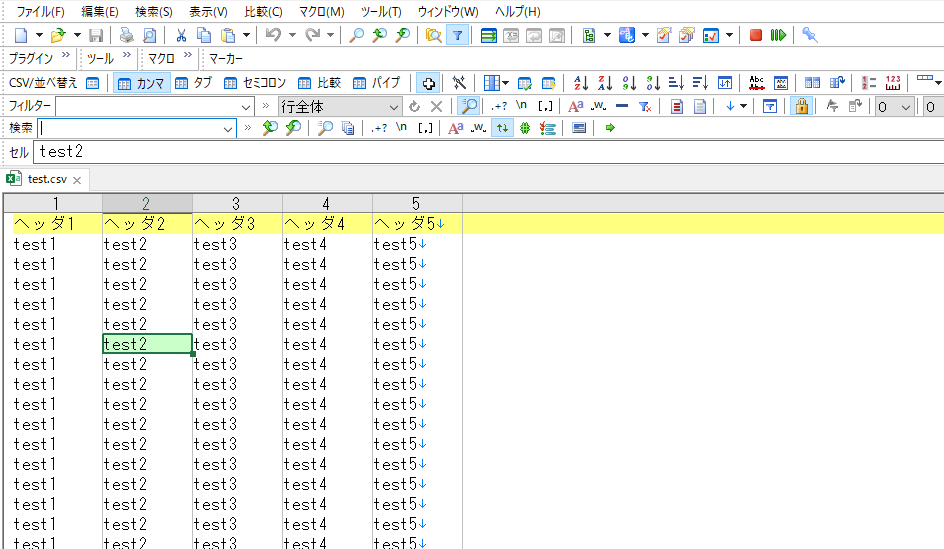Open the Redo history dropdown arrow
Screen dimensions: 944x549
(x=331, y=36)
